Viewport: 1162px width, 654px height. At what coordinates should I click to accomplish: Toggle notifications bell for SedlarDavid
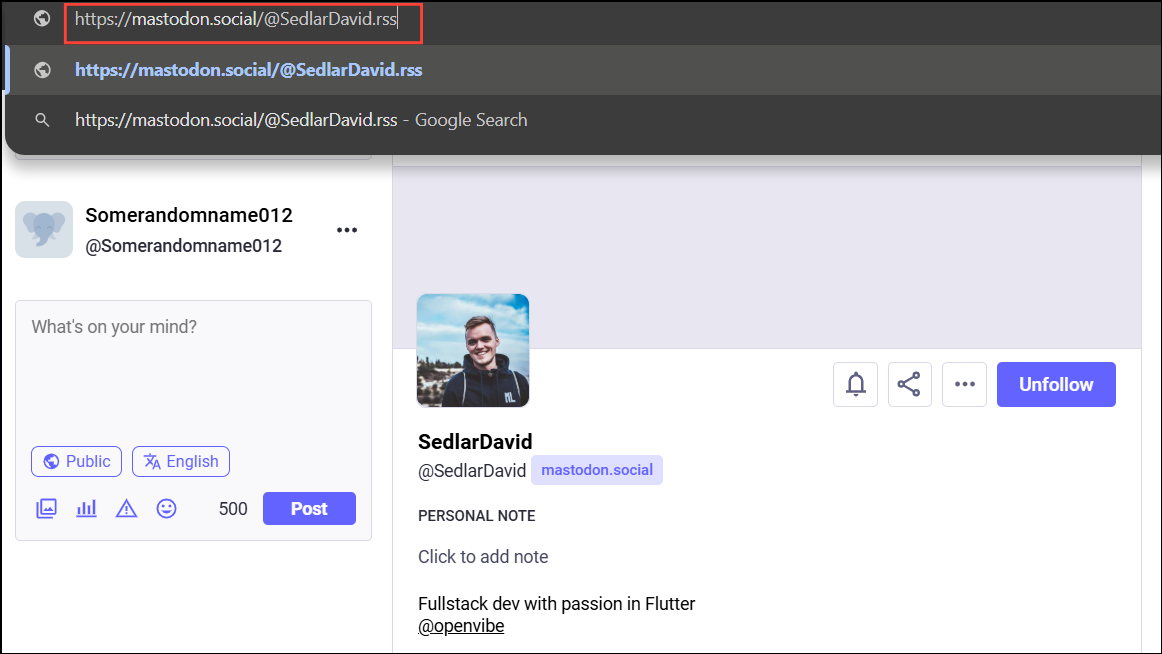pyautogui.click(x=856, y=384)
